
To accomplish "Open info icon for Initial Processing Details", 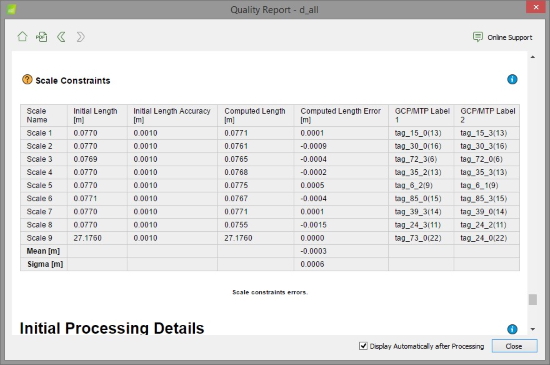I will [x=512, y=329].
